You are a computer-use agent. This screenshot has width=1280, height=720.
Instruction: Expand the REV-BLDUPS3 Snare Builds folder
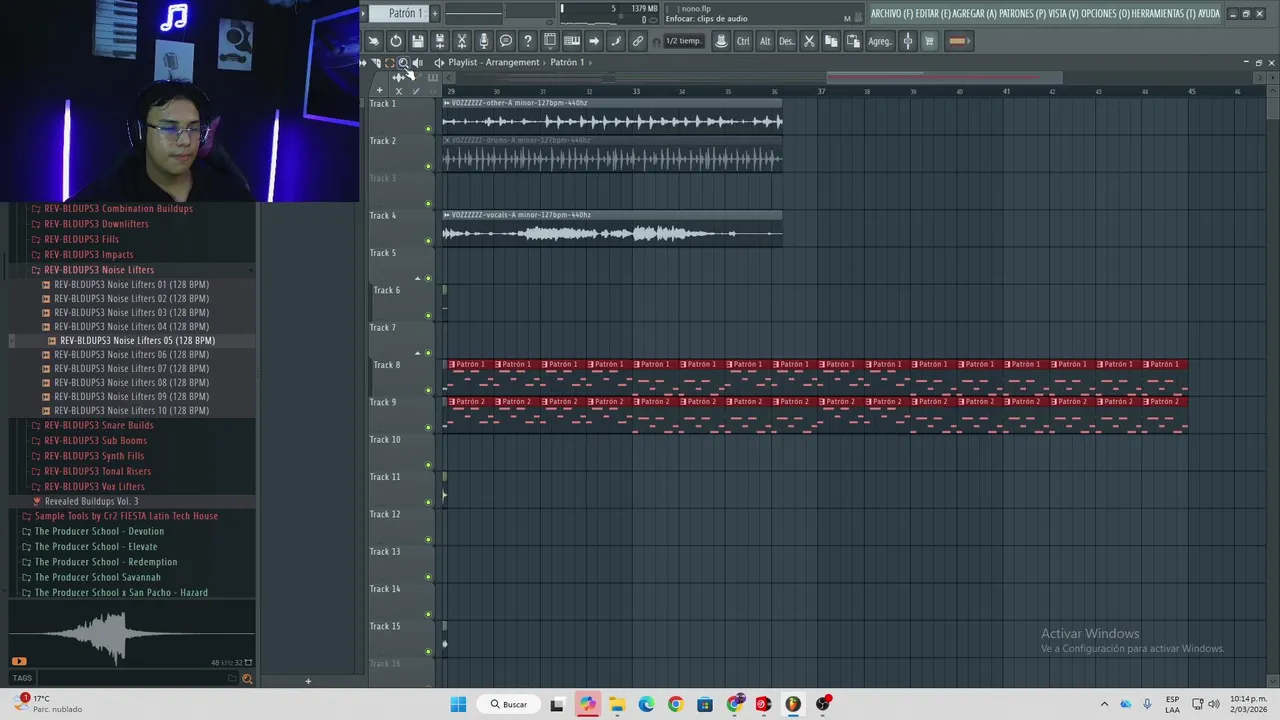98,425
